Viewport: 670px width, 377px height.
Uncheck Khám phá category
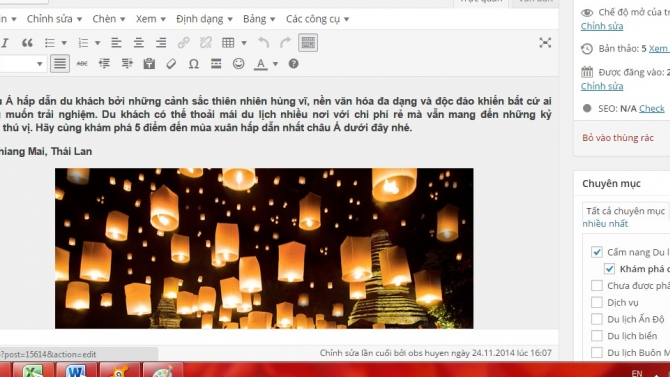(609, 269)
